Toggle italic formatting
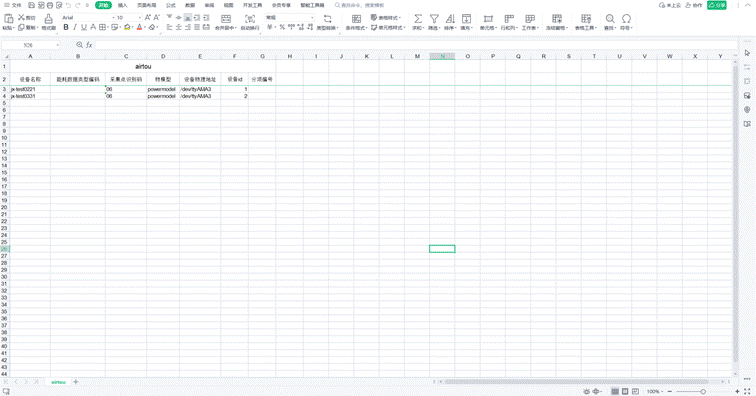This screenshot has height=396, width=756. (x=75, y=27)
